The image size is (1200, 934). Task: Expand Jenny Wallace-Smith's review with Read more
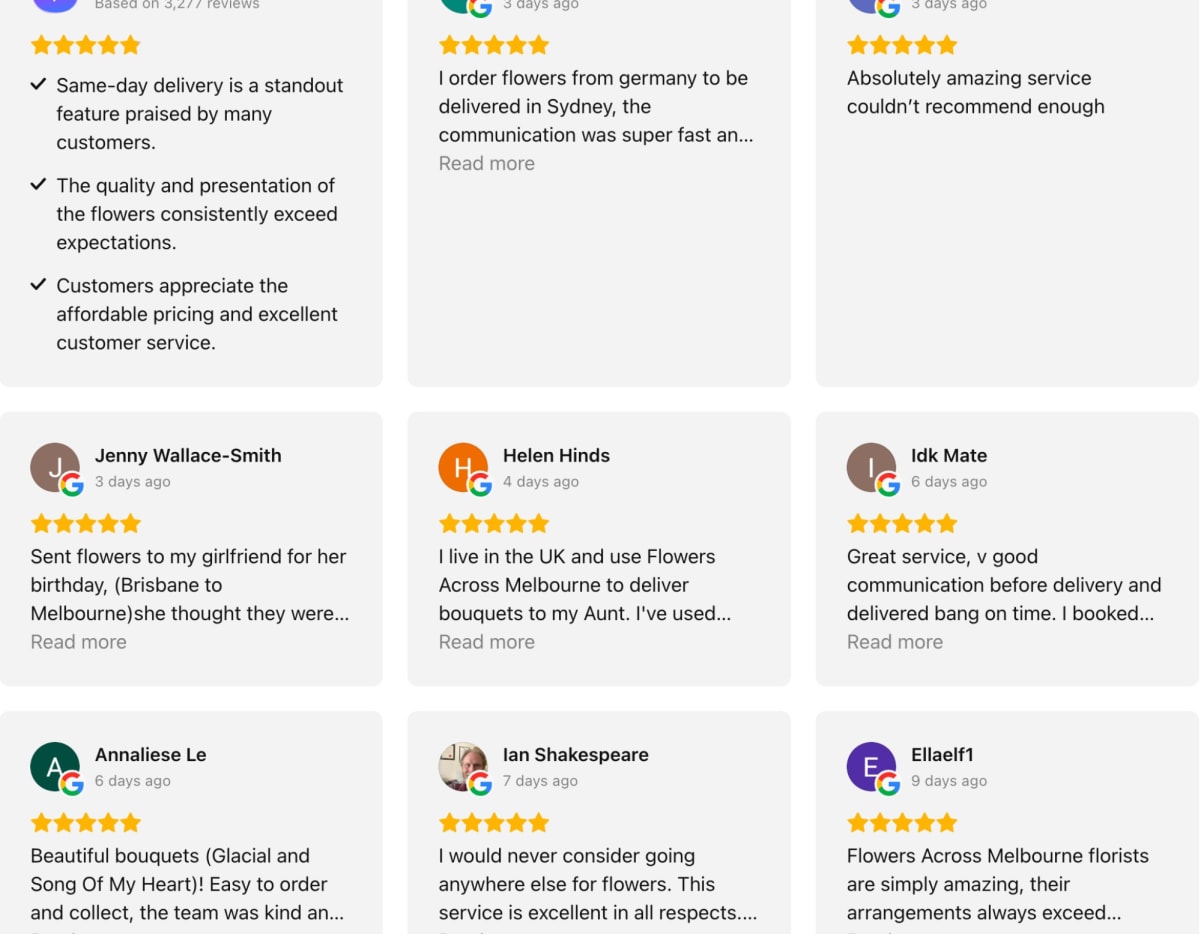coord(78,641)
